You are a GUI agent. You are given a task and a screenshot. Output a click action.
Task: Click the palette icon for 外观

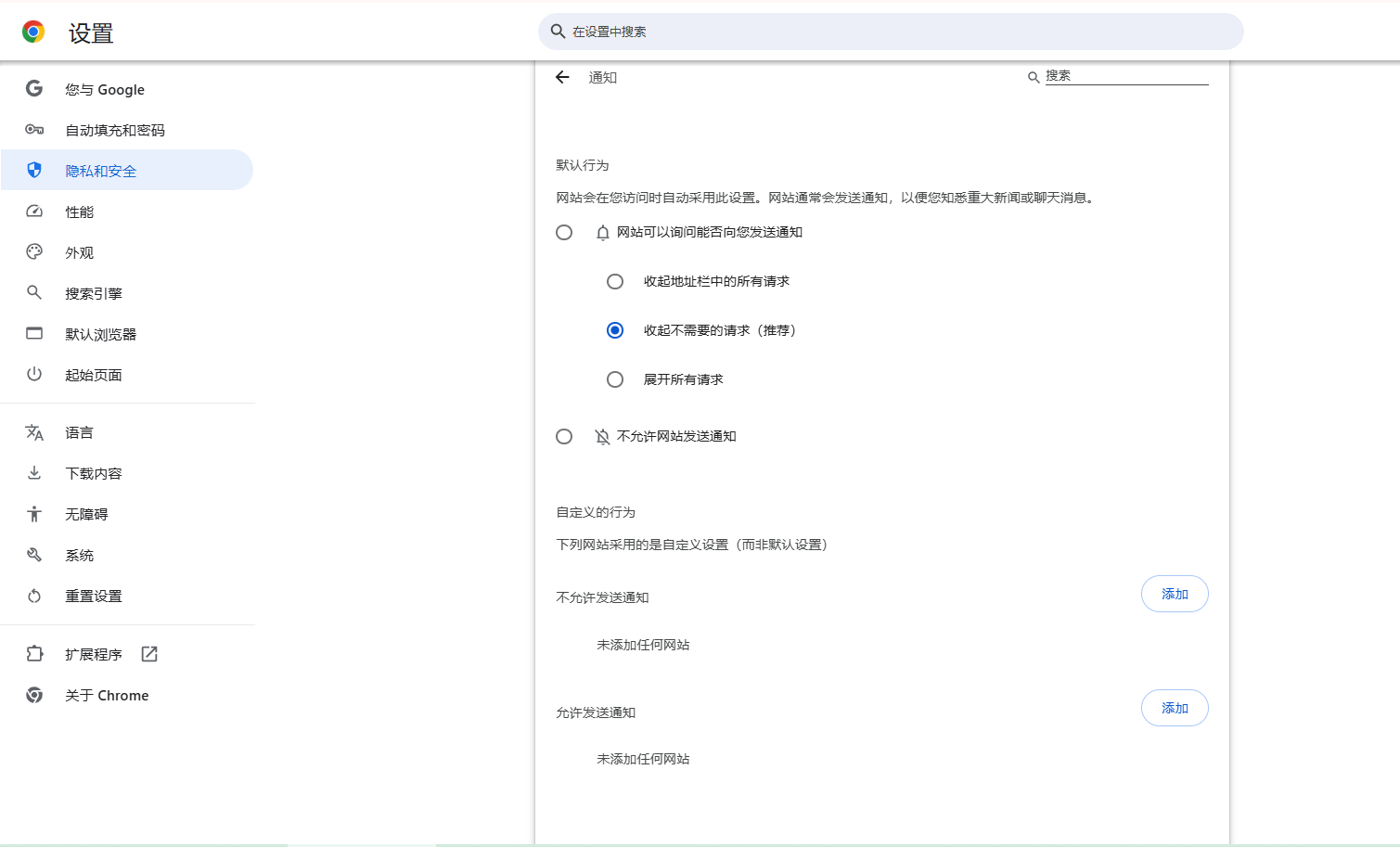[x=34, y=251]
